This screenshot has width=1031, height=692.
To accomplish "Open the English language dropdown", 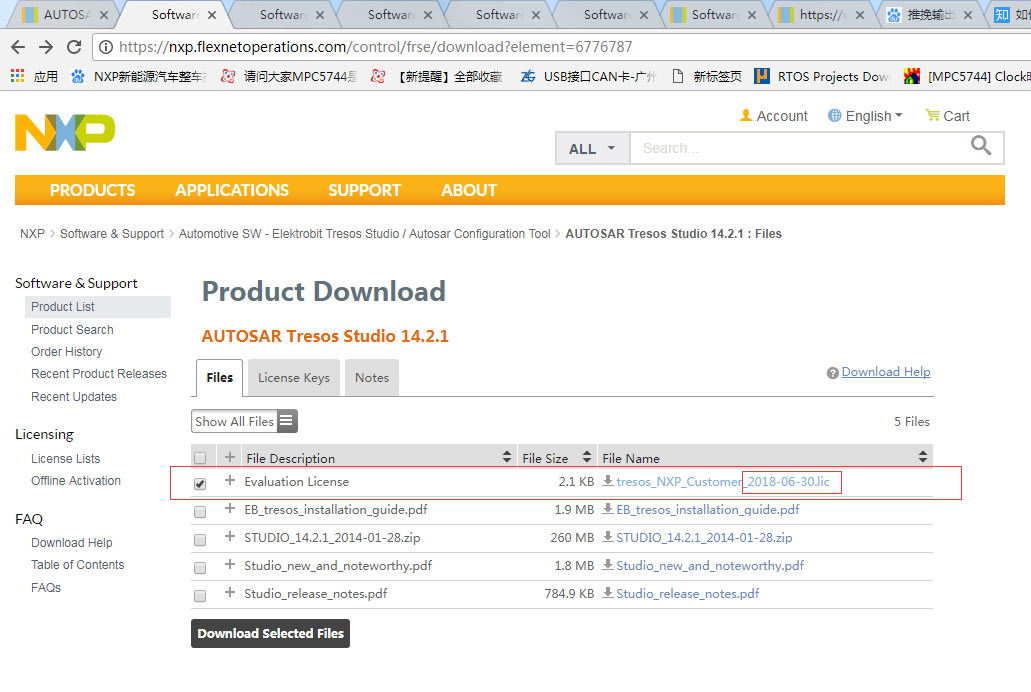I will [874, 116].
